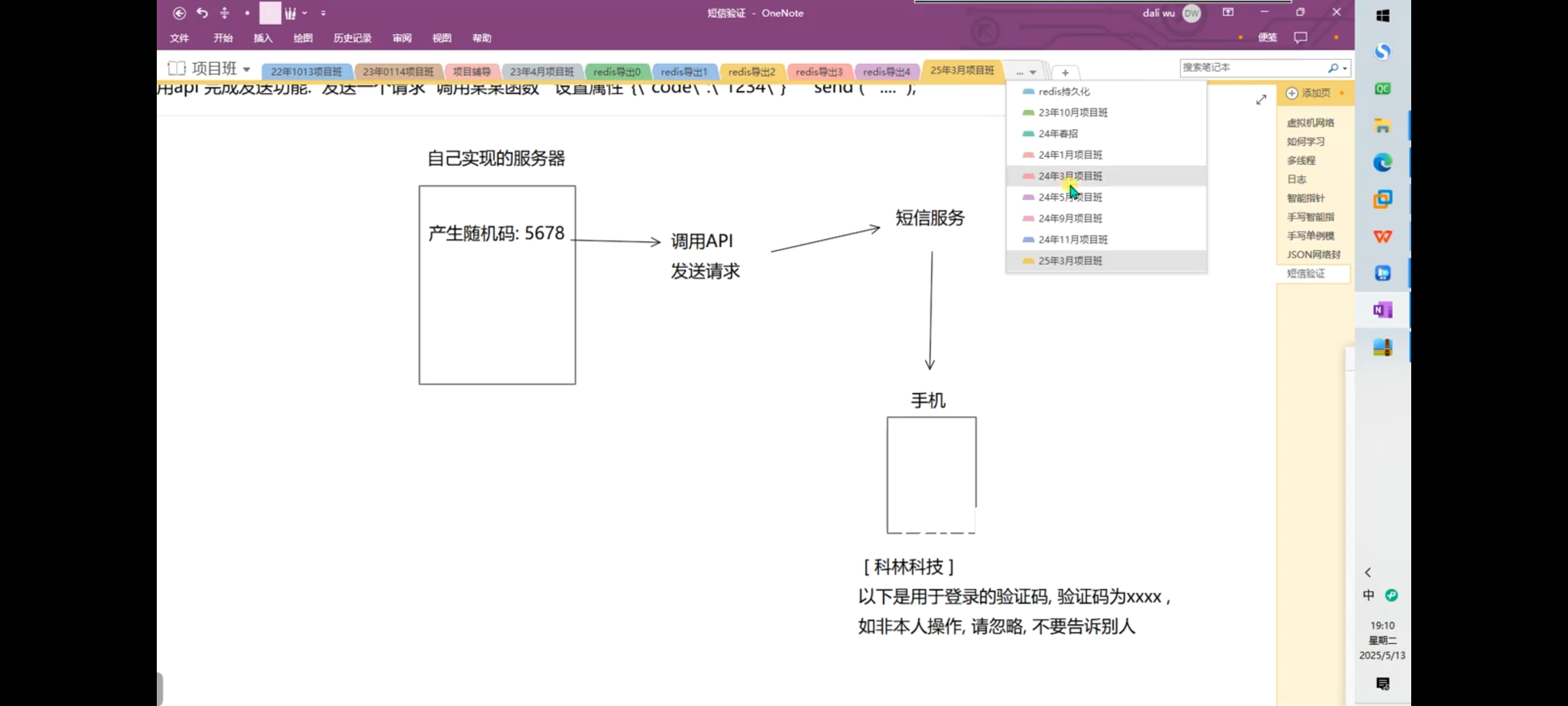Click the 便笺 sticky notes button
The height and width of the screenshot is (706, 1568).
pos(1267,38)
